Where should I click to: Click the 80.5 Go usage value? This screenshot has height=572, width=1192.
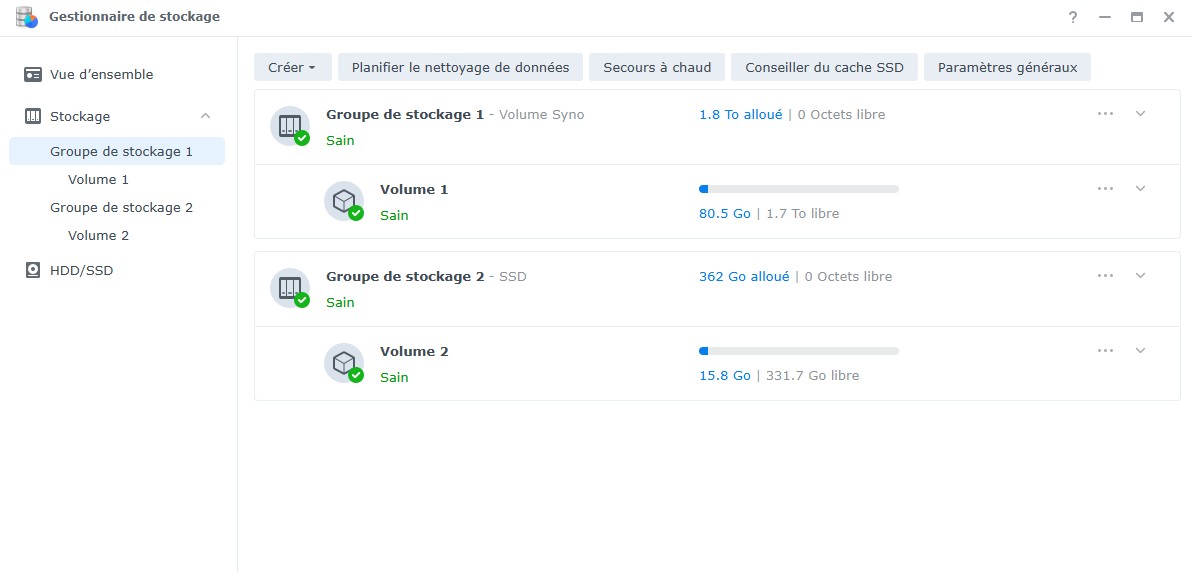tap(724, 214)
